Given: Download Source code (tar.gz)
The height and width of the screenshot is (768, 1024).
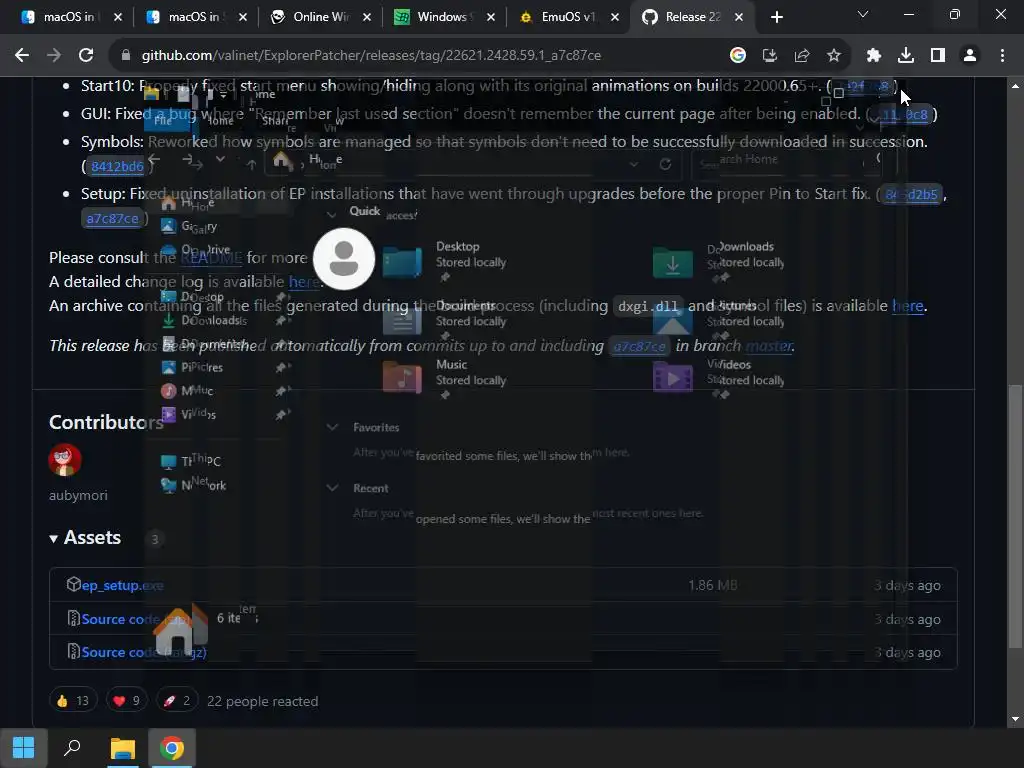Looking at the screenshot, I should coord(144,652).
